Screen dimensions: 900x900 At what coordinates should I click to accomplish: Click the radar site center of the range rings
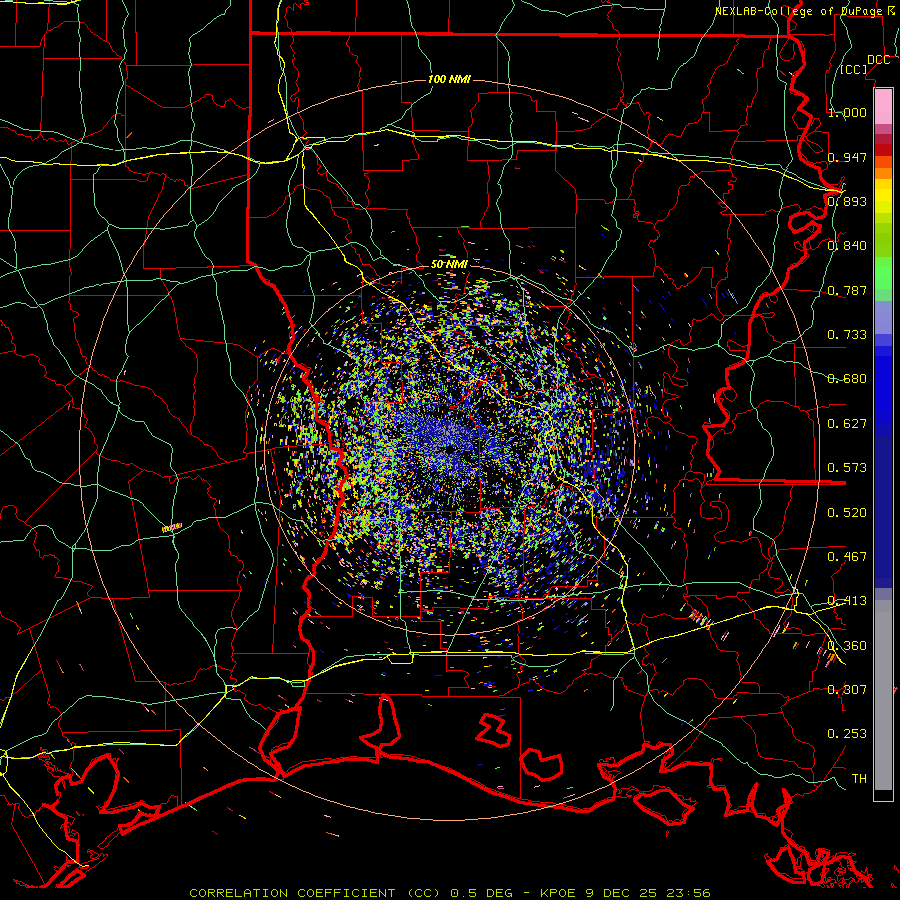click(450, 451)
